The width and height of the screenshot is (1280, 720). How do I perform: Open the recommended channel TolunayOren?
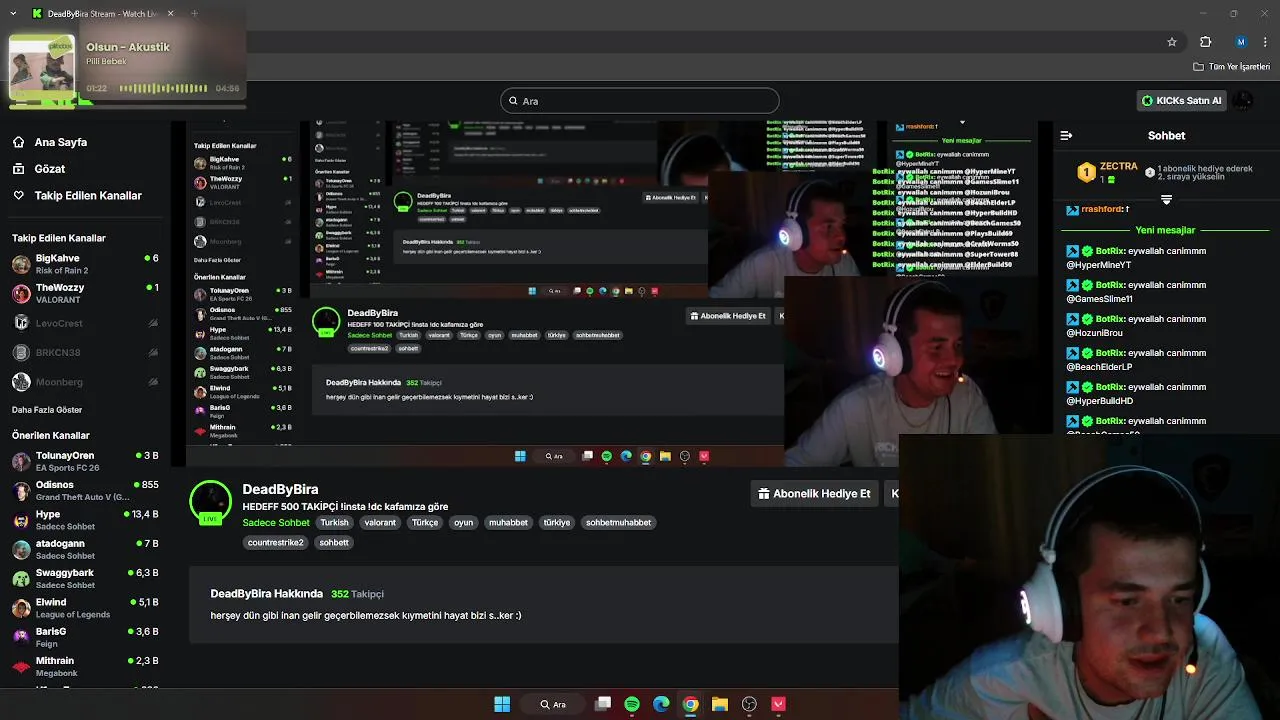[85, 461]
